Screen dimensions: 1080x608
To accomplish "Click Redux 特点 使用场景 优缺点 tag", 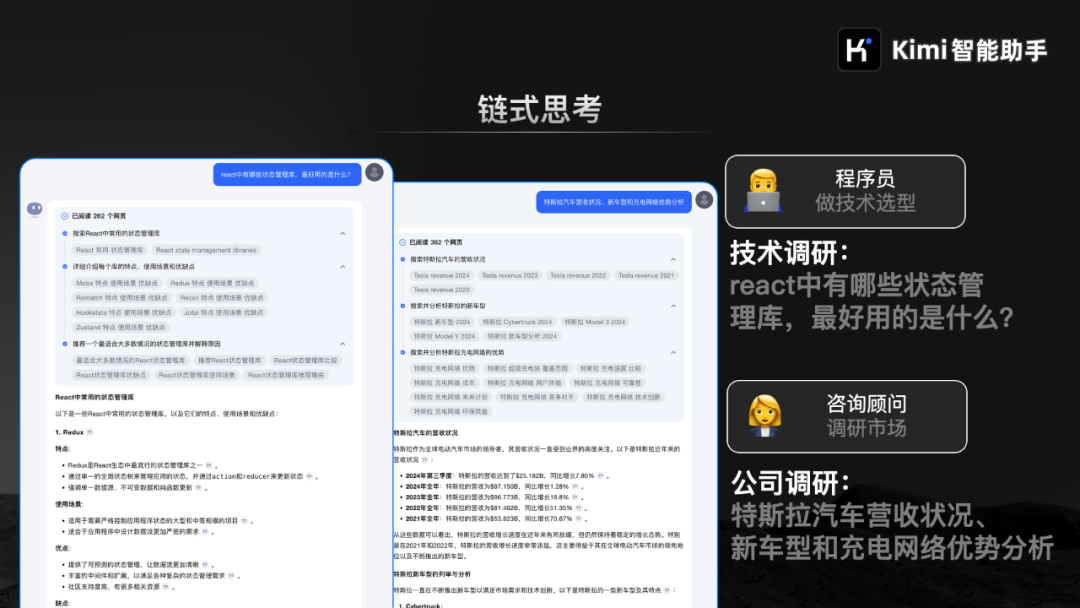I will 212,283.
